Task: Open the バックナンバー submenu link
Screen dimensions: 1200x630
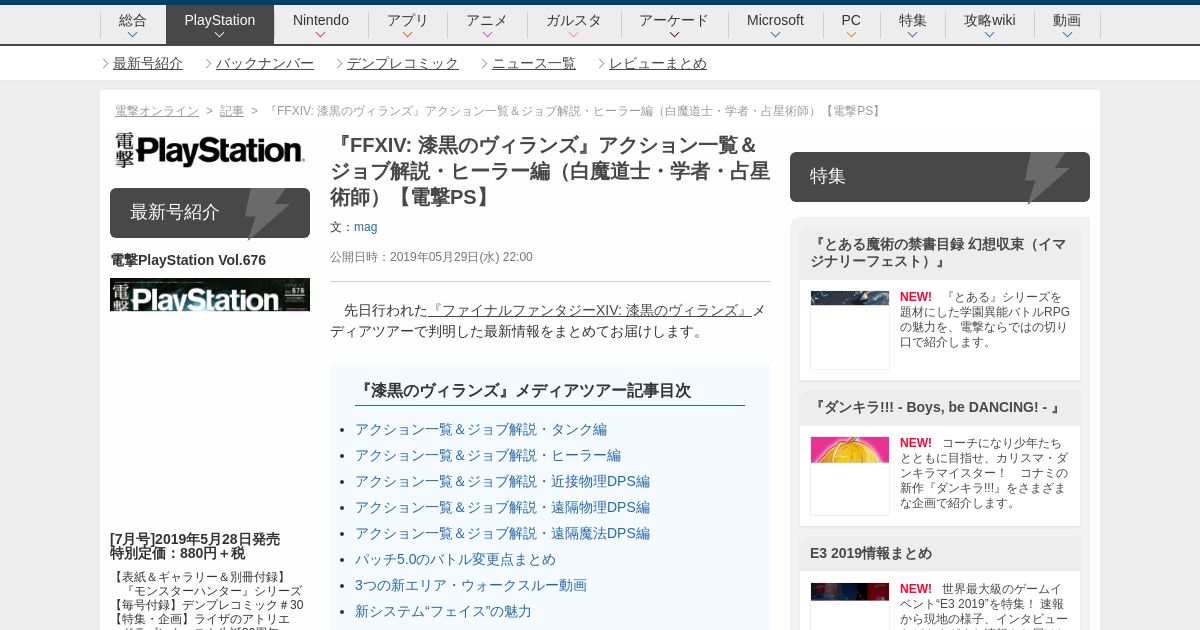Action: (x=265, y=63)
